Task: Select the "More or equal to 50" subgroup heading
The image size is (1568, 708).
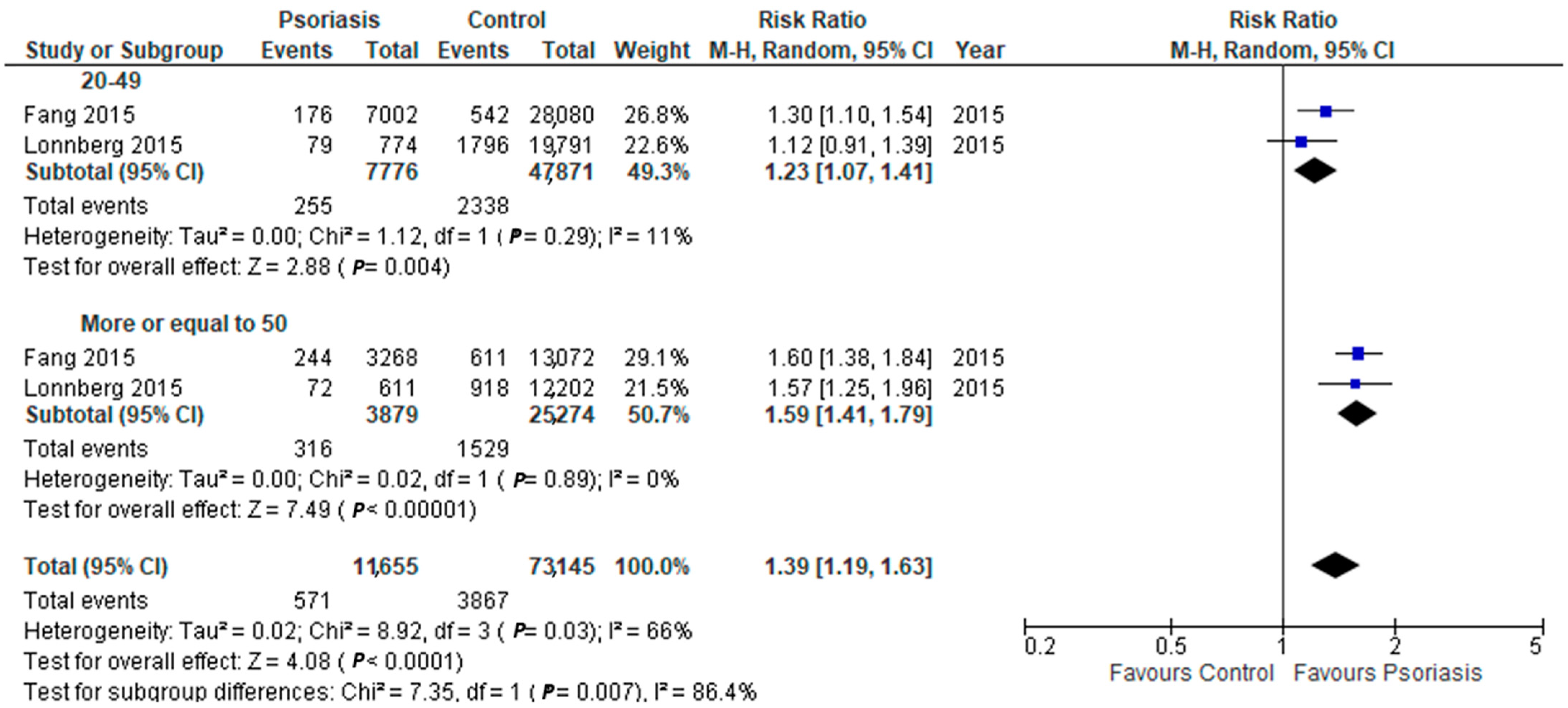Action: pyautogui.click(x=183, y=324)
